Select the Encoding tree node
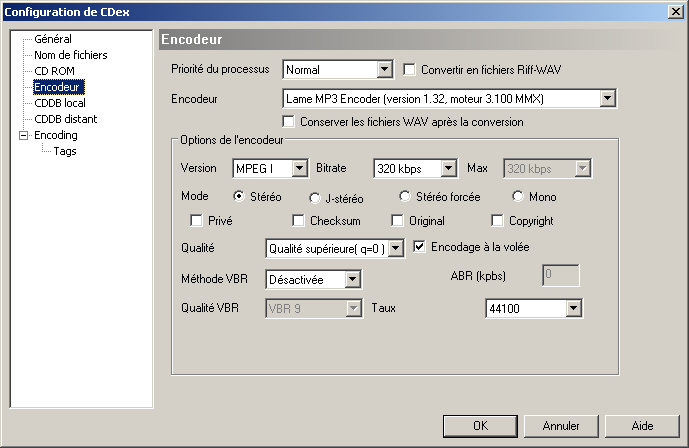 click(x=56, y=135)
